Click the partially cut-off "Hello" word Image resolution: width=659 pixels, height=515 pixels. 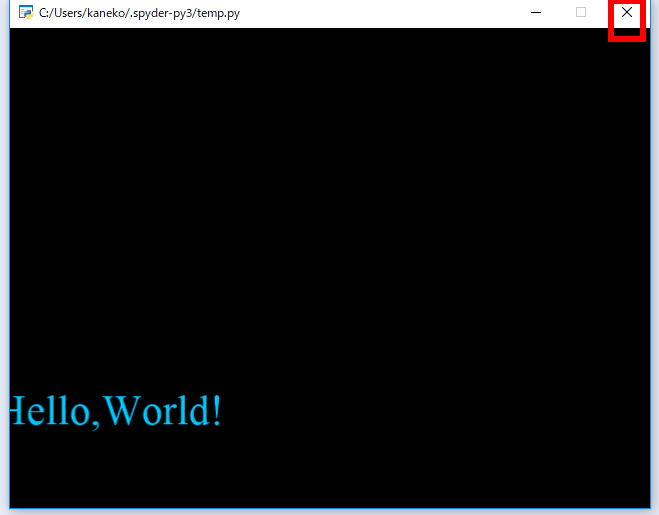click(48, 411)
